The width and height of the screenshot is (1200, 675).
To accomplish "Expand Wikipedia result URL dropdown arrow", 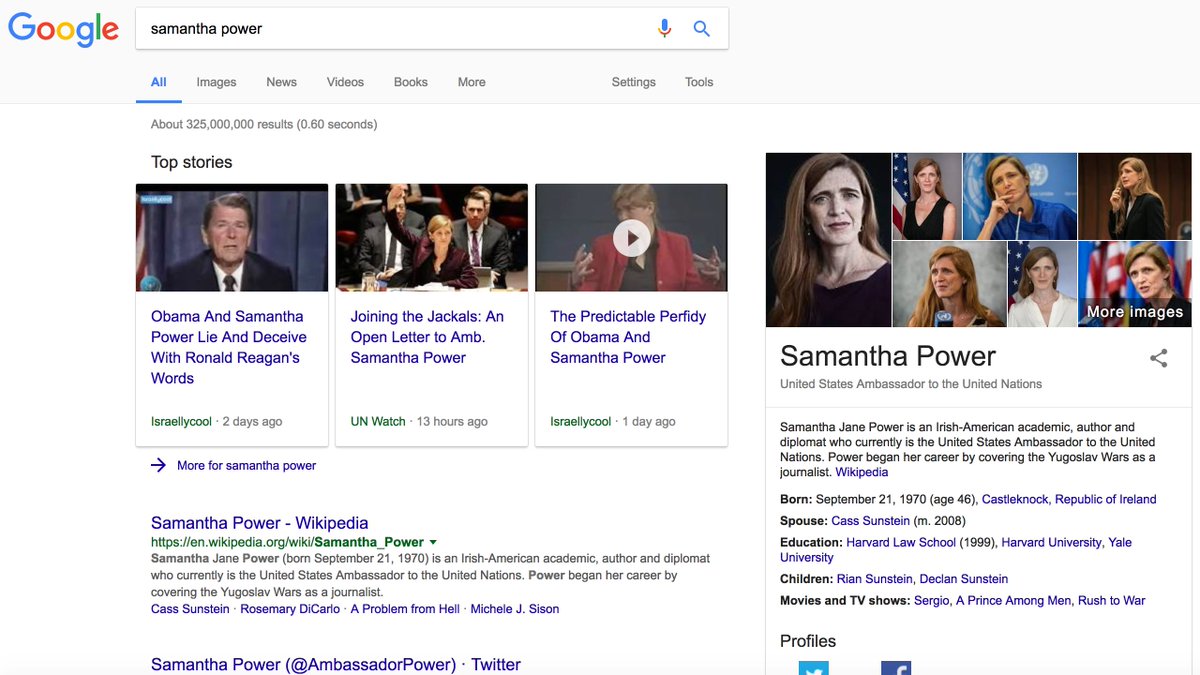I will [x=433, y=542].
